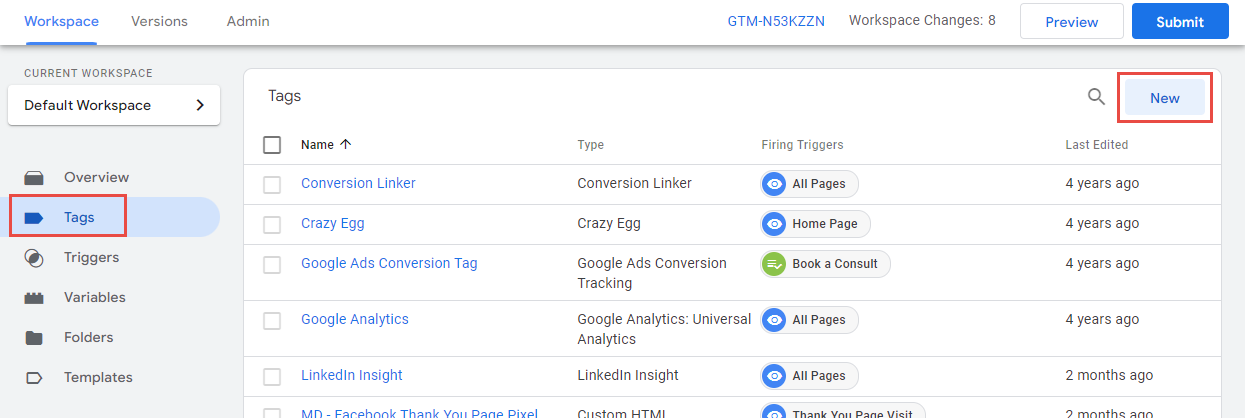Switch to the Versions tab
The height and width of the screenshot is (418, 1245).
click(x=158, y=21)
